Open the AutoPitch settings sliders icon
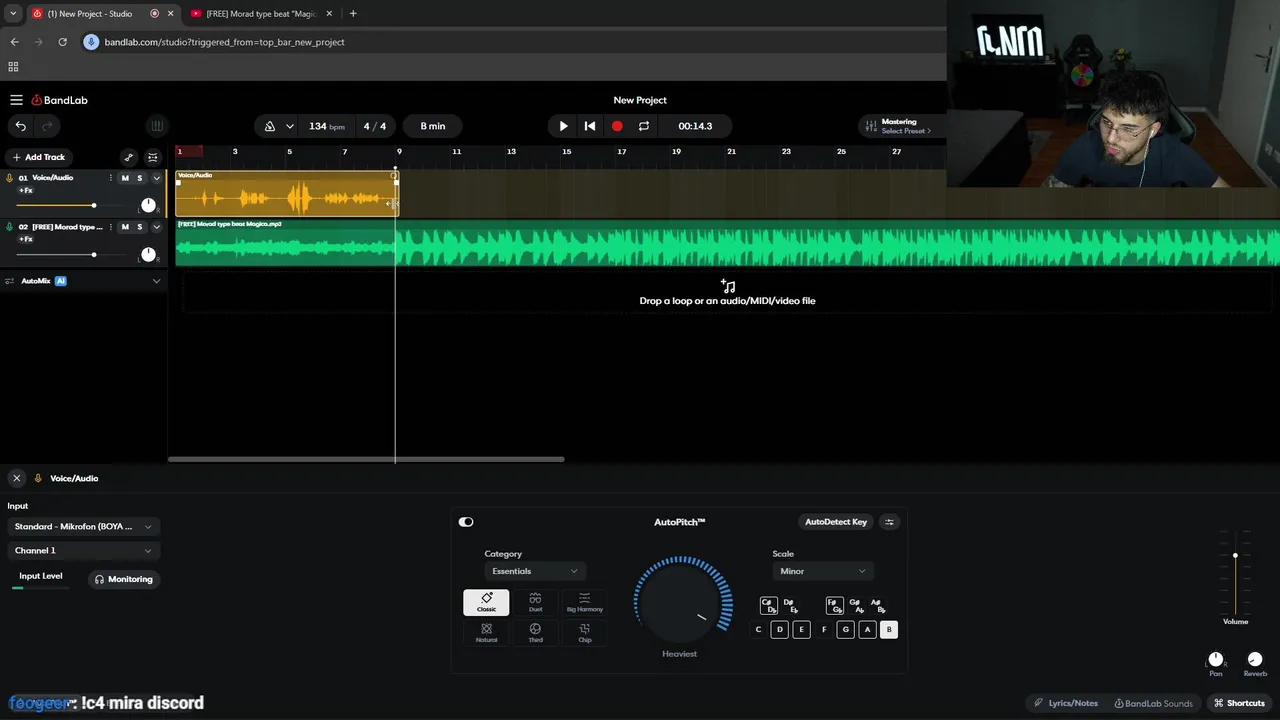 click(889, 522)
